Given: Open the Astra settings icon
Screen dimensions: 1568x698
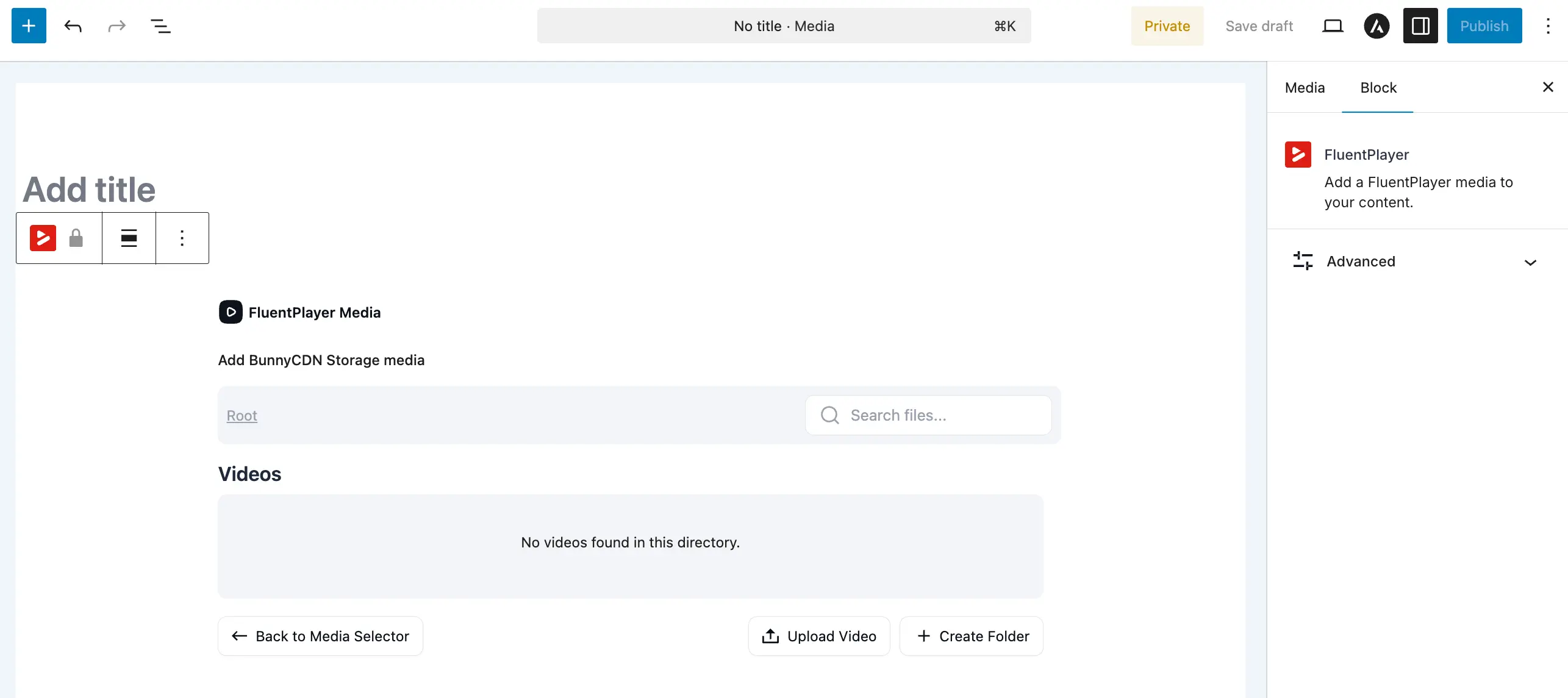Looking at the screenshot, I should pos(1376,26).
